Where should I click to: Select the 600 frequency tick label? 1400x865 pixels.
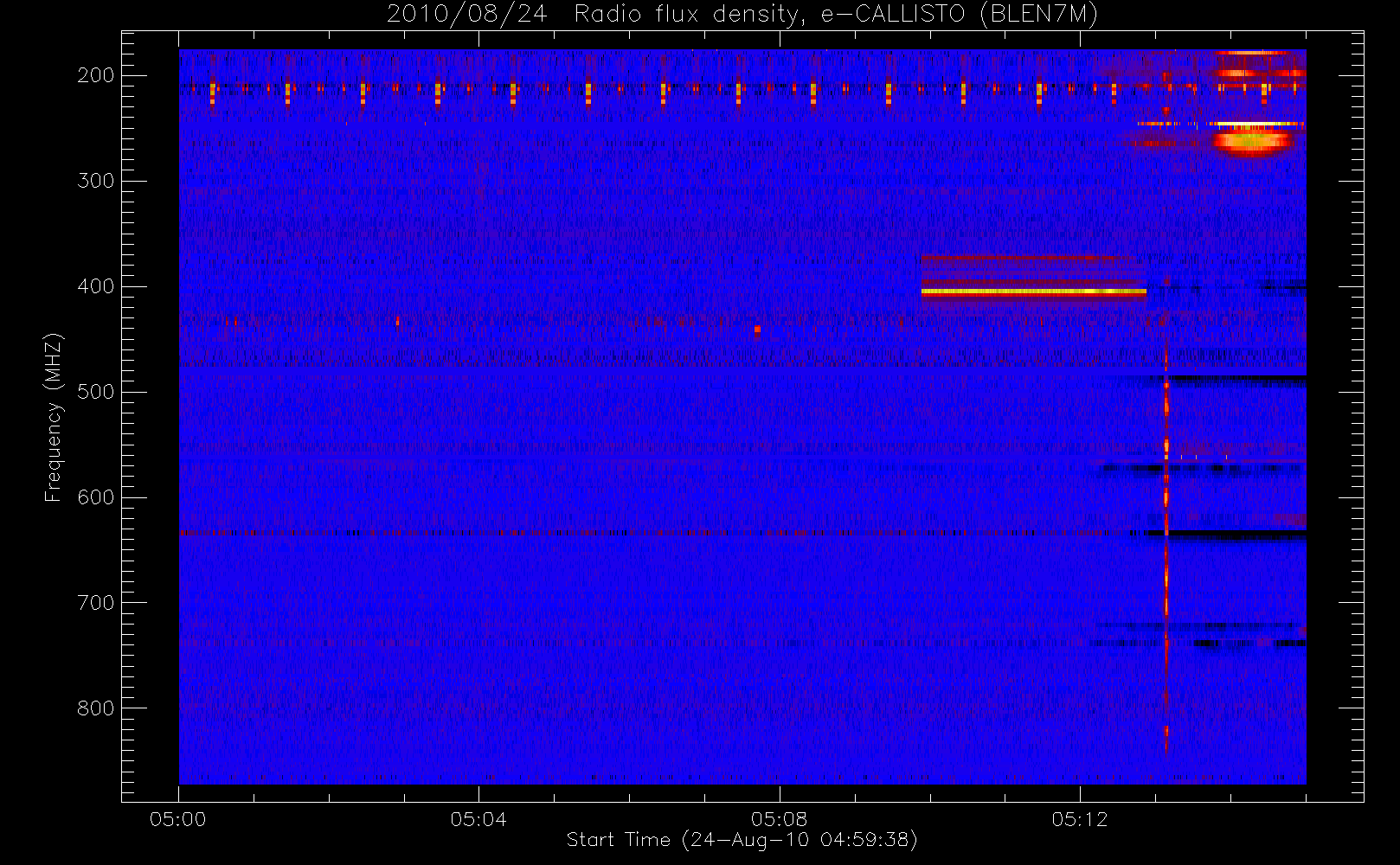95,497
